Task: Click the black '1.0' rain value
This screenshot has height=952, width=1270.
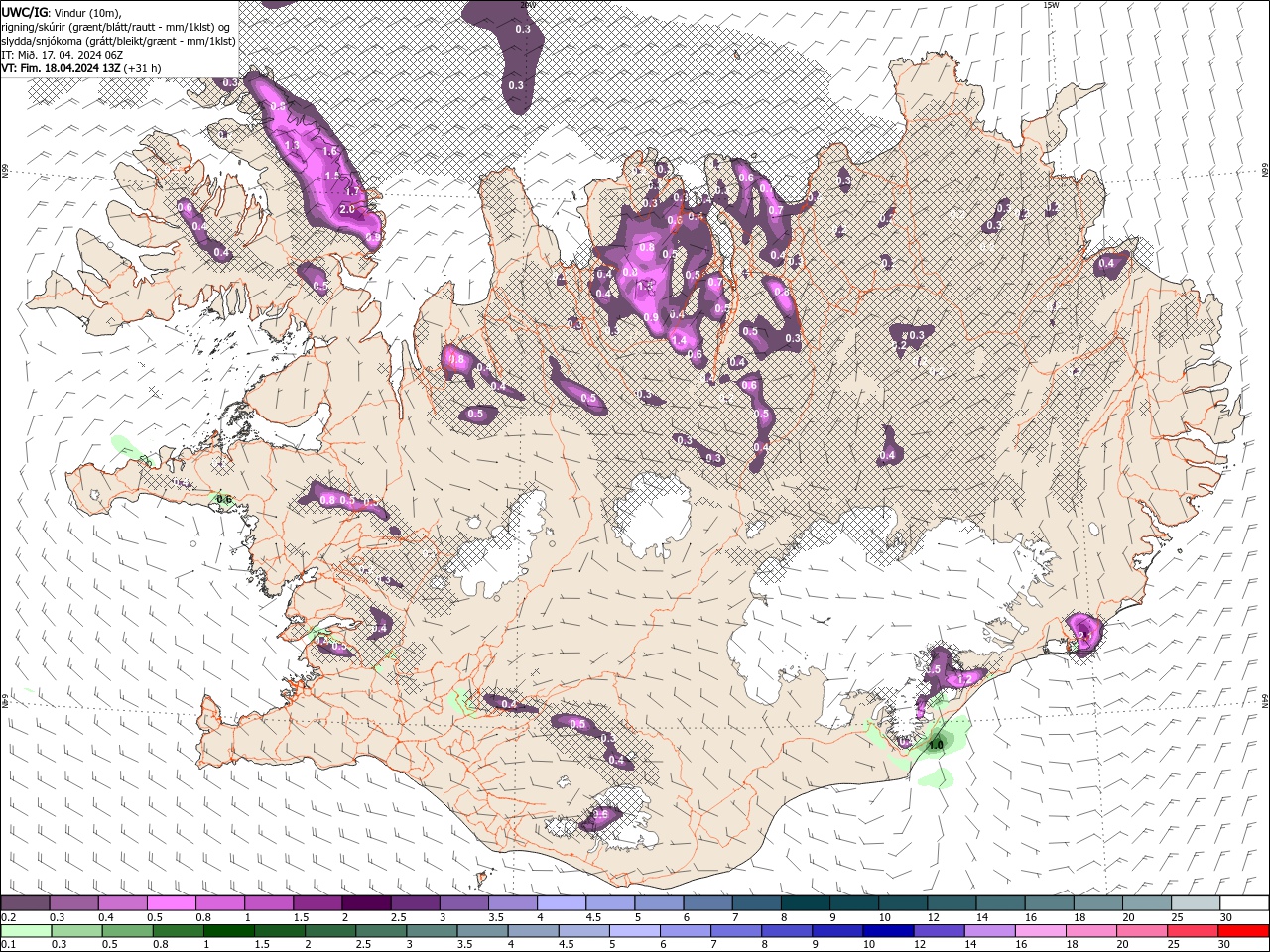Action: (935, 744)
